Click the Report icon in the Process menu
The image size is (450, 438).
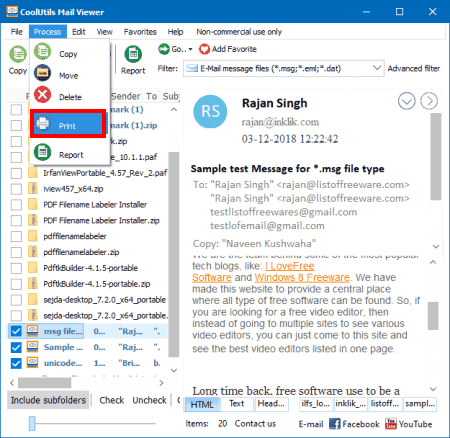(x=42, y=152)
